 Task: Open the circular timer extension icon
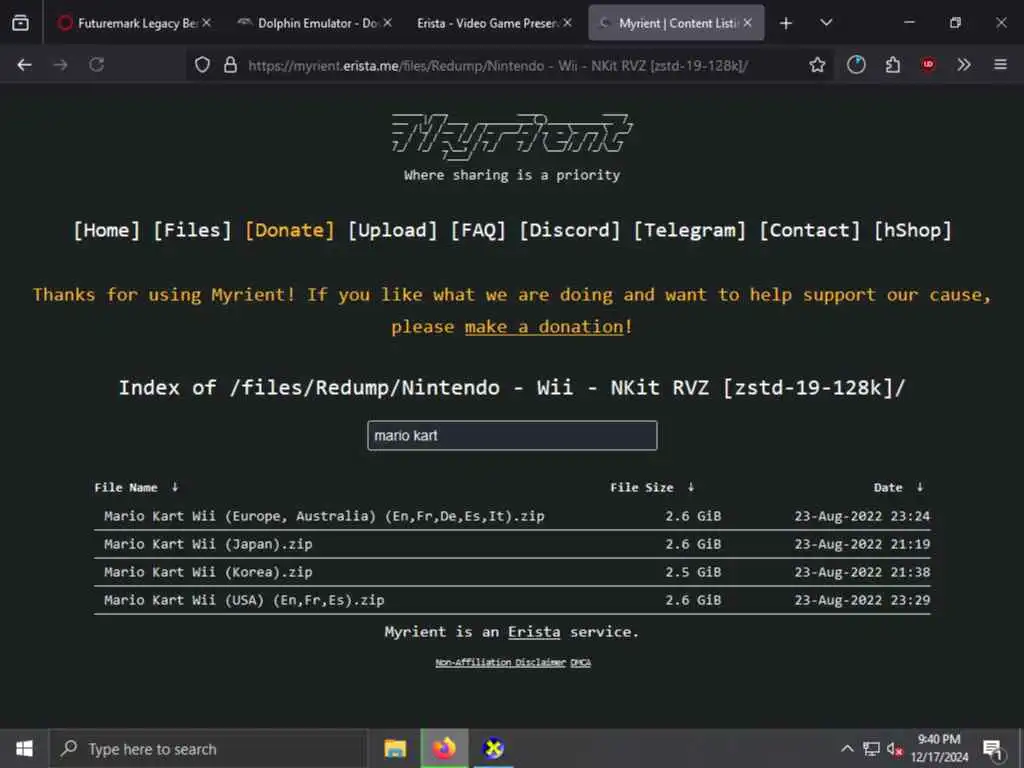click(x=856, y=65)
